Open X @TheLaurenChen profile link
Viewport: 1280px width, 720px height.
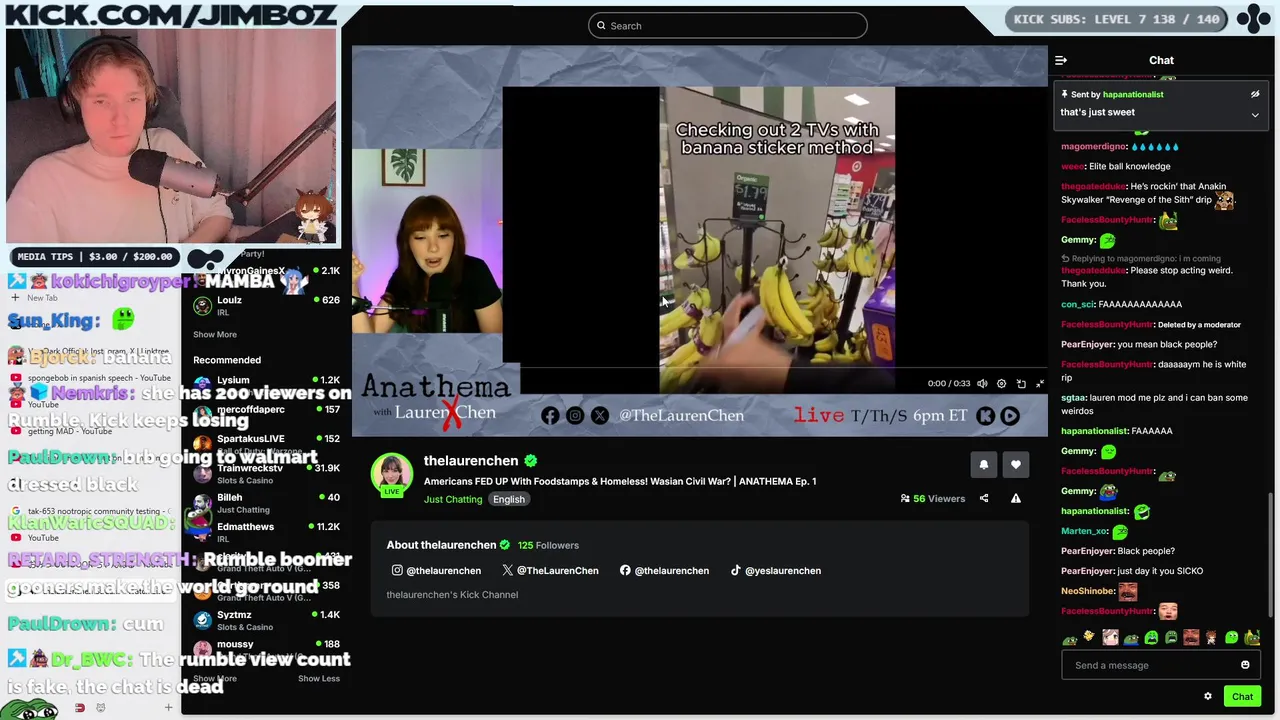(550, 571)
